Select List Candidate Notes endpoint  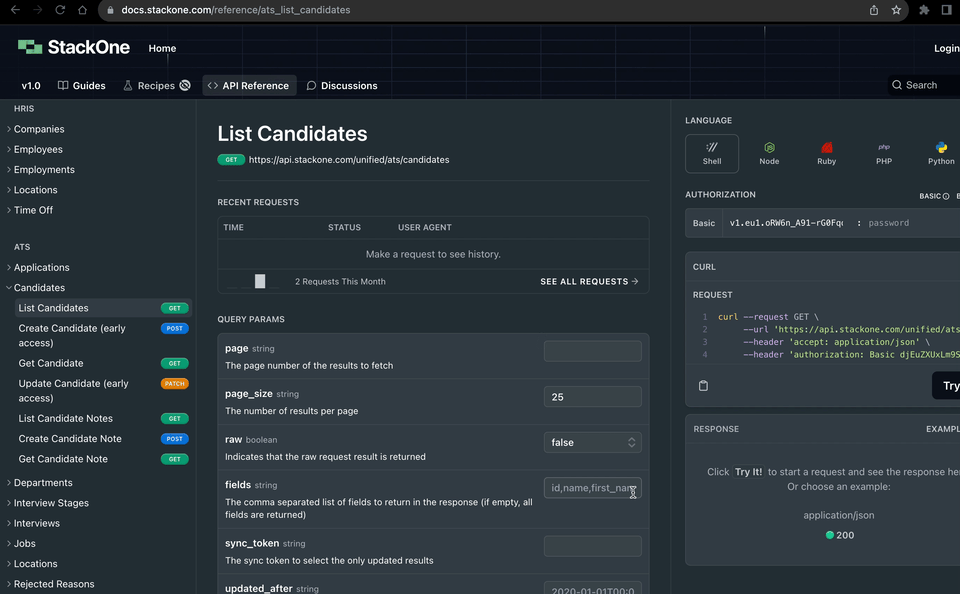[x=65, y=418]
